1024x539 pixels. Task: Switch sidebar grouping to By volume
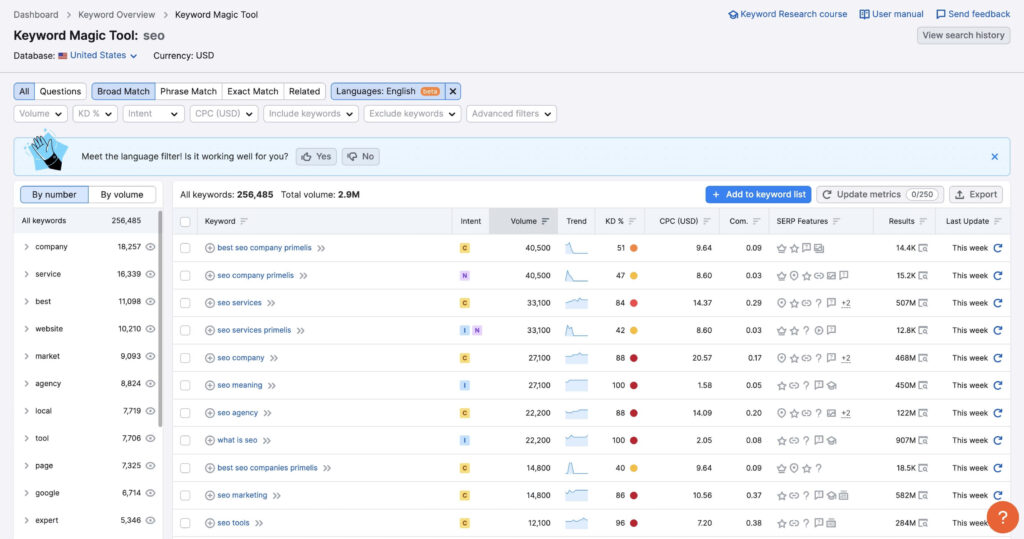[122, 195]
